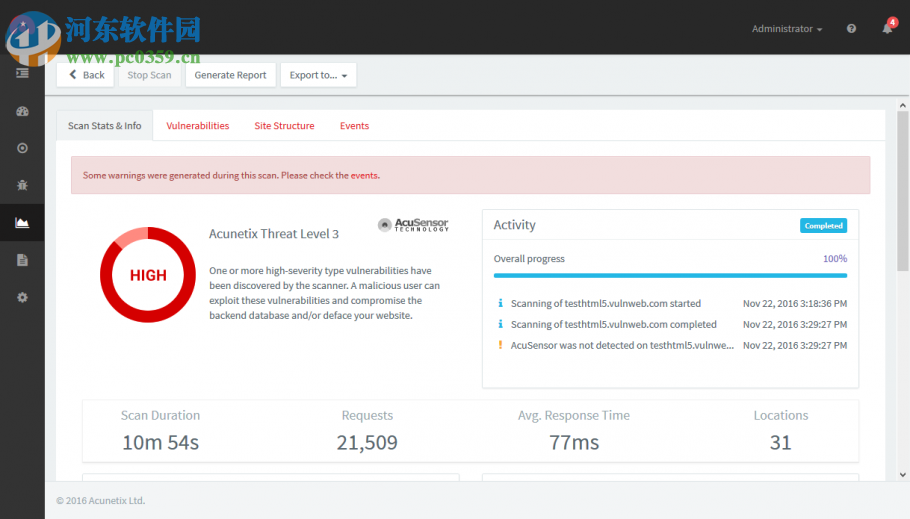The image size is (910, 519).
Task: Expand the Administrator user dropdown
Action: click(787, 29)
